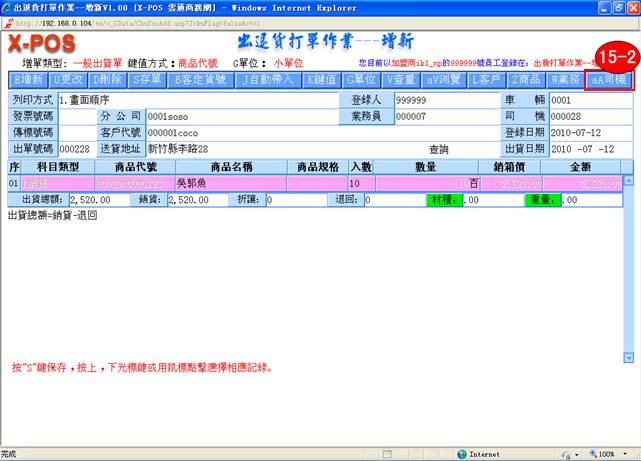This screenshot has width=641, height=461.
Task: Click the E增新 toolbar button
Action: click(x=28, y=79)
